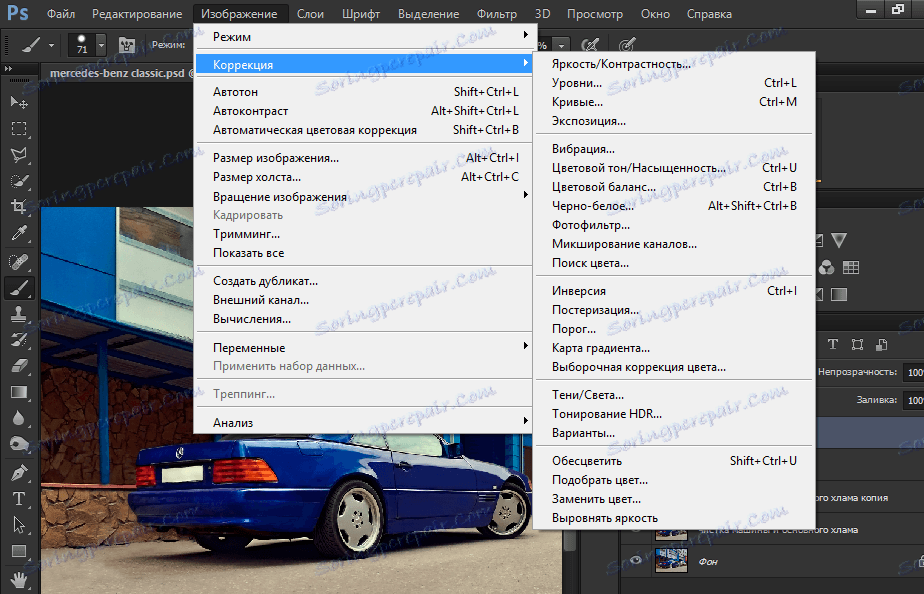Hide the Фон layer with eye icon
This screenshot has width=924, height=594.
pos(635,562)
